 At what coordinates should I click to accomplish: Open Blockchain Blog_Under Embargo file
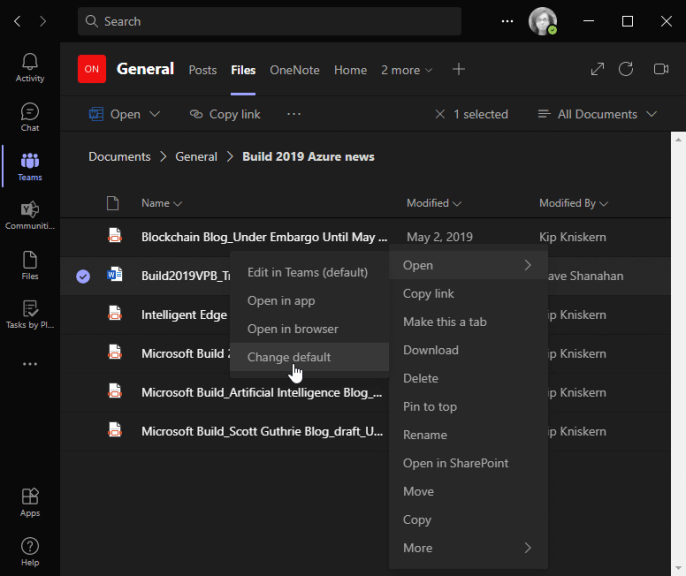pyautogui.click(x=264, y=237)
